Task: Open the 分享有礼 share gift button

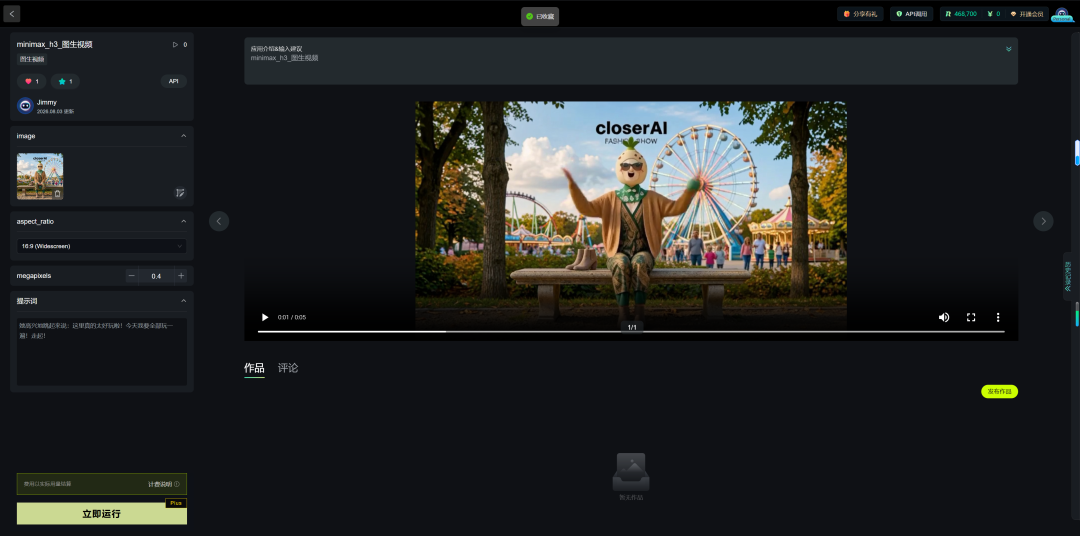Action: click(x=860, y=14)
